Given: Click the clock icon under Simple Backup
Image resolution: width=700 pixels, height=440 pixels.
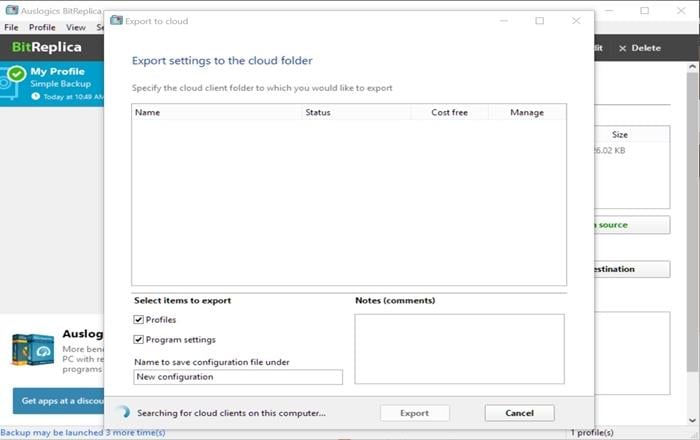Looking at the screenshot, I should click(36, 96).
